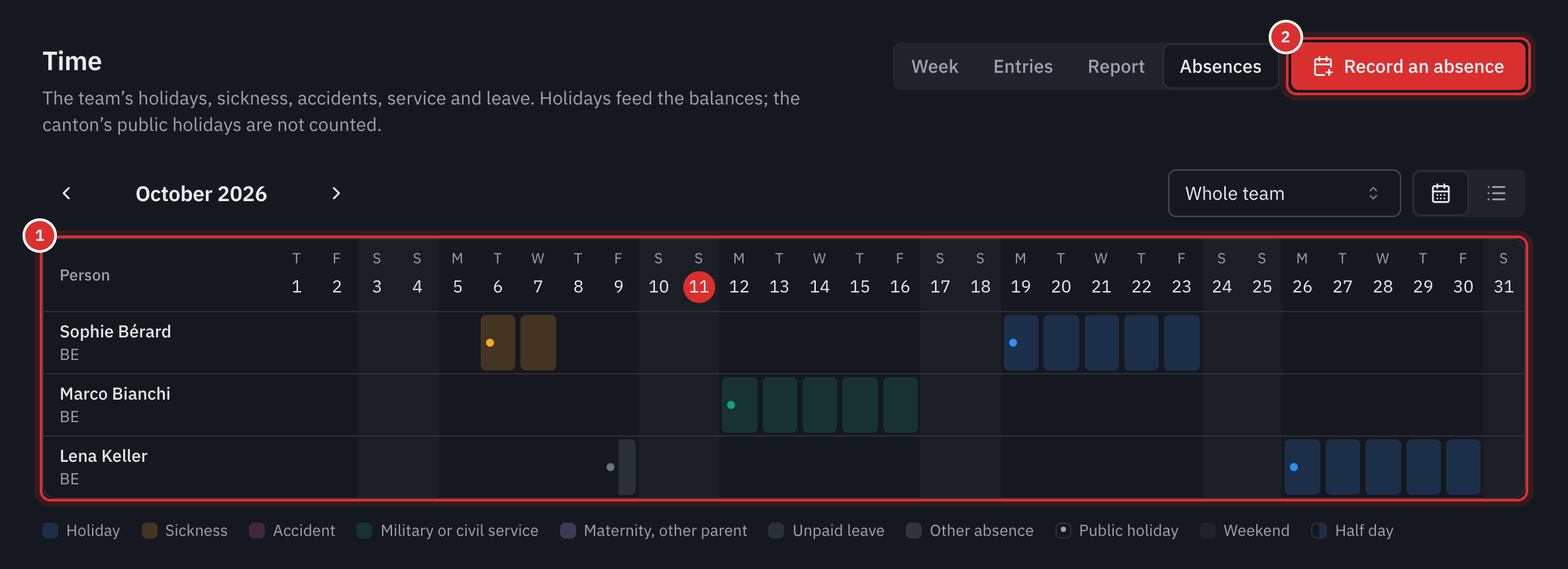Click the Record an absence button
This screenshot has width=1568, height=569.
(x=1408, y=66)
